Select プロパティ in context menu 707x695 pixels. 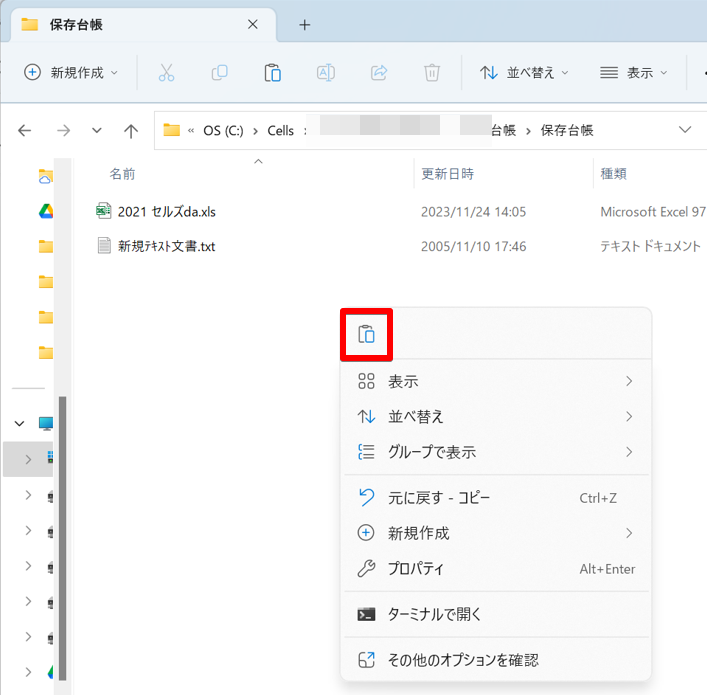[x=496, y=569]
